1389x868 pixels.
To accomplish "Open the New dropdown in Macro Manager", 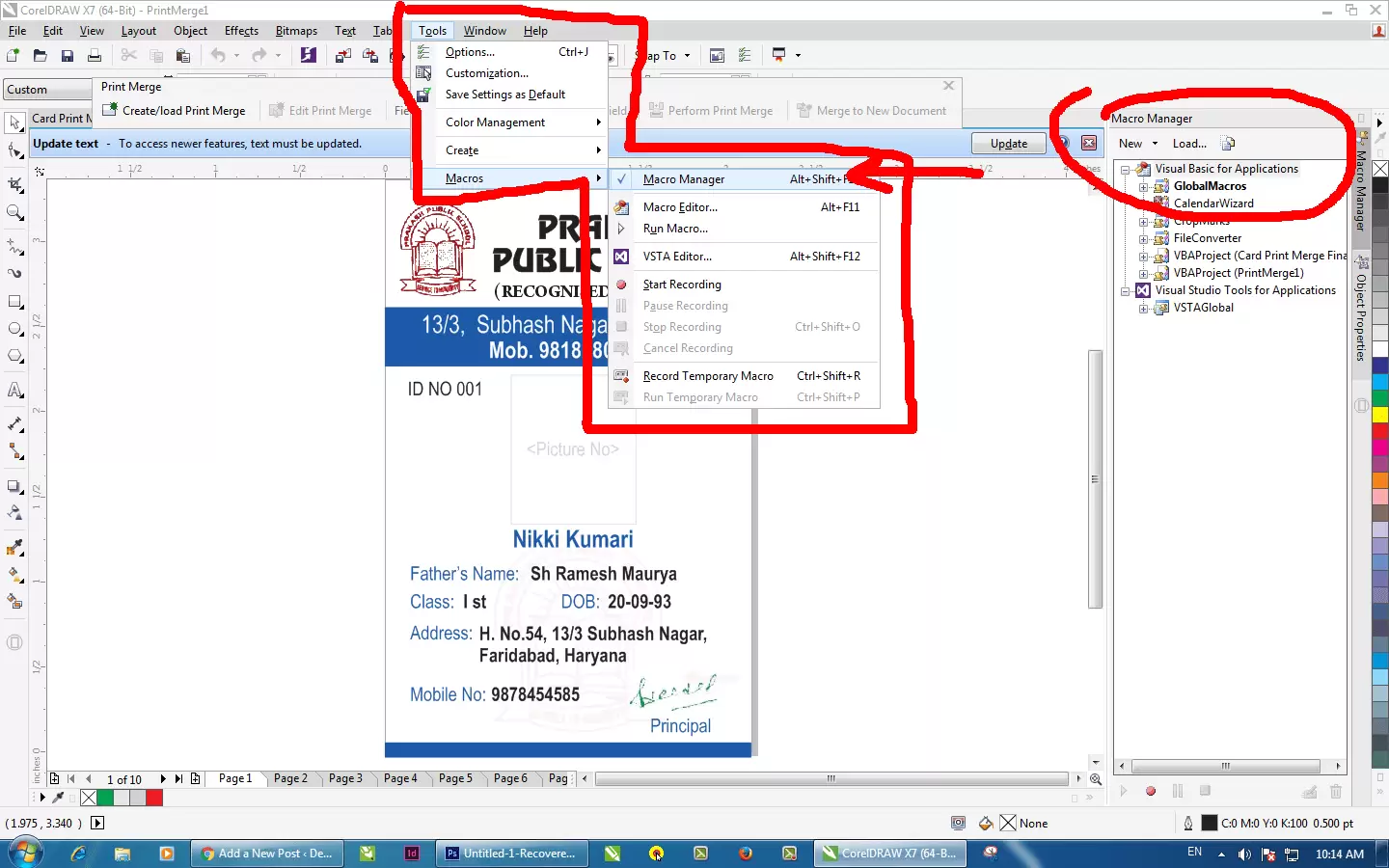I will (x=1138, y=144).
